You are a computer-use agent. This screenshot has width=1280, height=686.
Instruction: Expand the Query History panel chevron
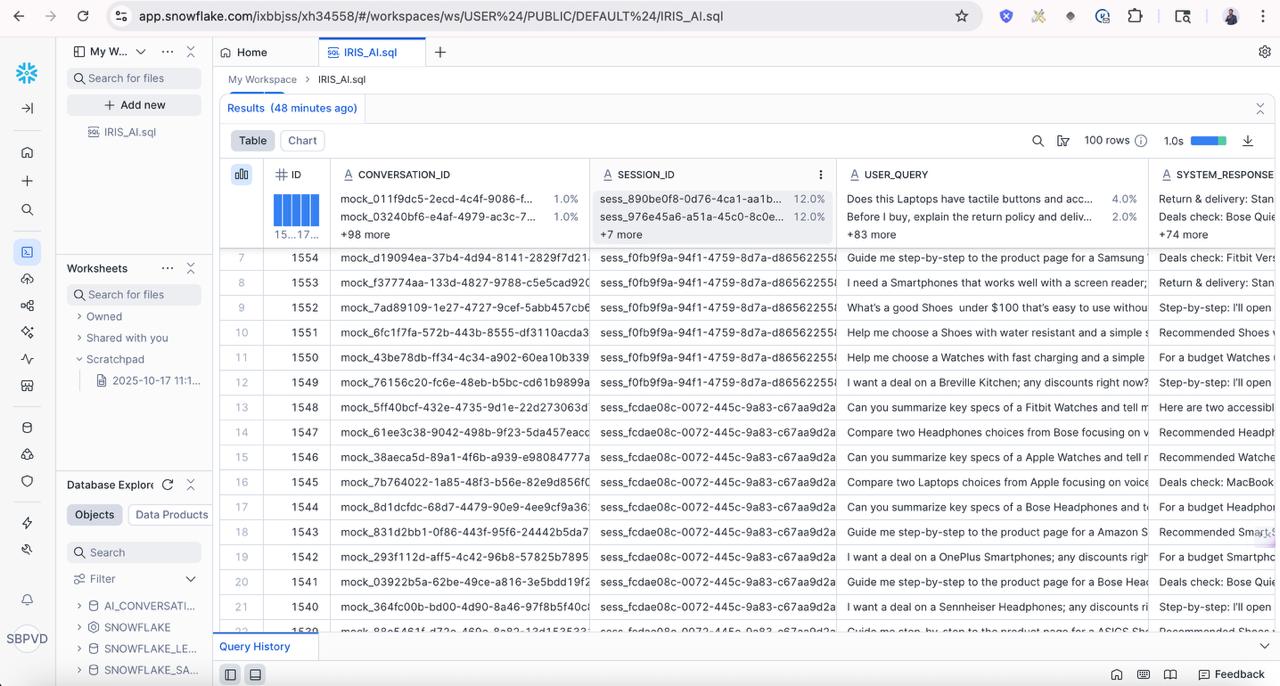(1264, 646)
